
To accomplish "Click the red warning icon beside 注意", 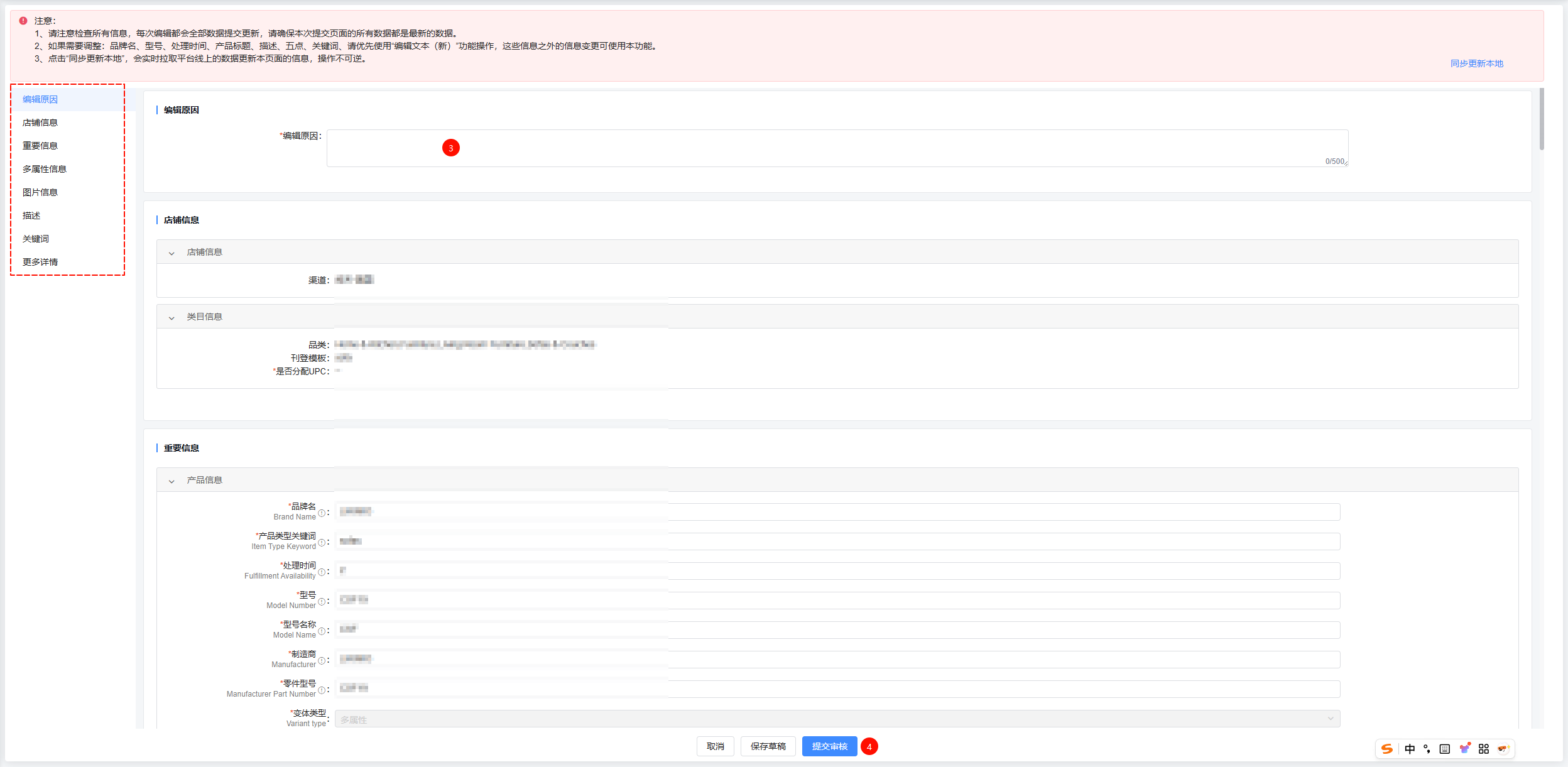I will point(23,21).
